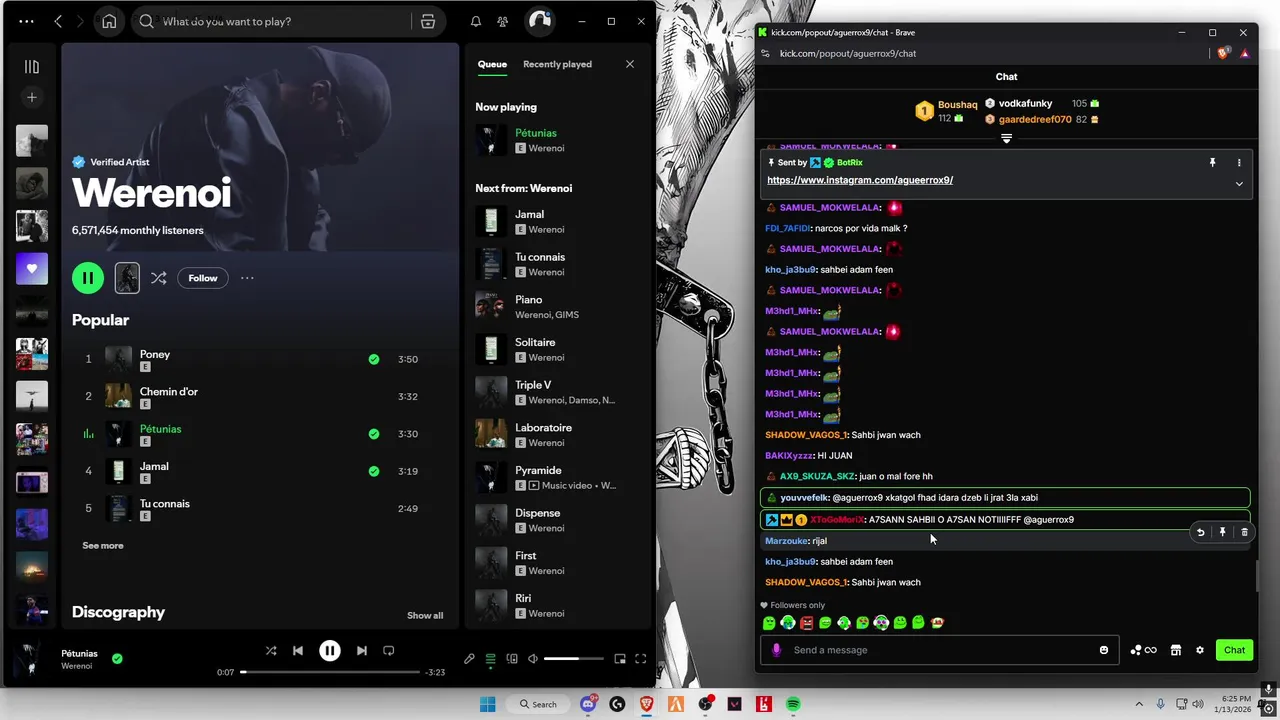Image resolution: width=1280 pixels, height=720 pixels.
Task: Switch to Recently played tab
Action: (557, 64)
